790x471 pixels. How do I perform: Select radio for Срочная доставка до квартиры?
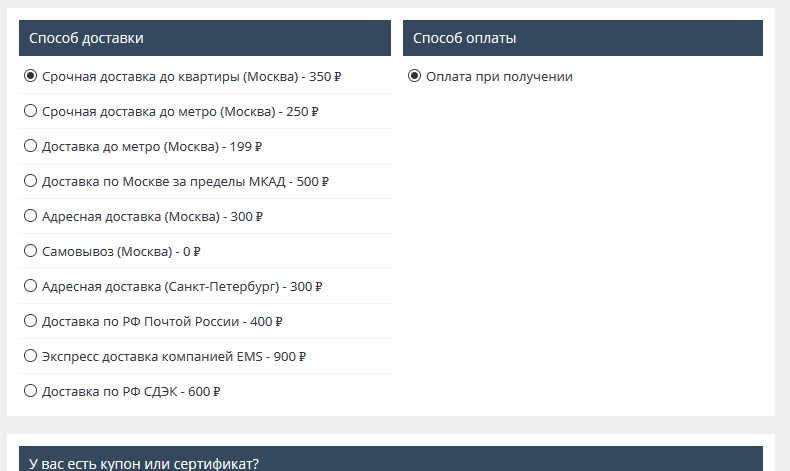pos(30,76)
